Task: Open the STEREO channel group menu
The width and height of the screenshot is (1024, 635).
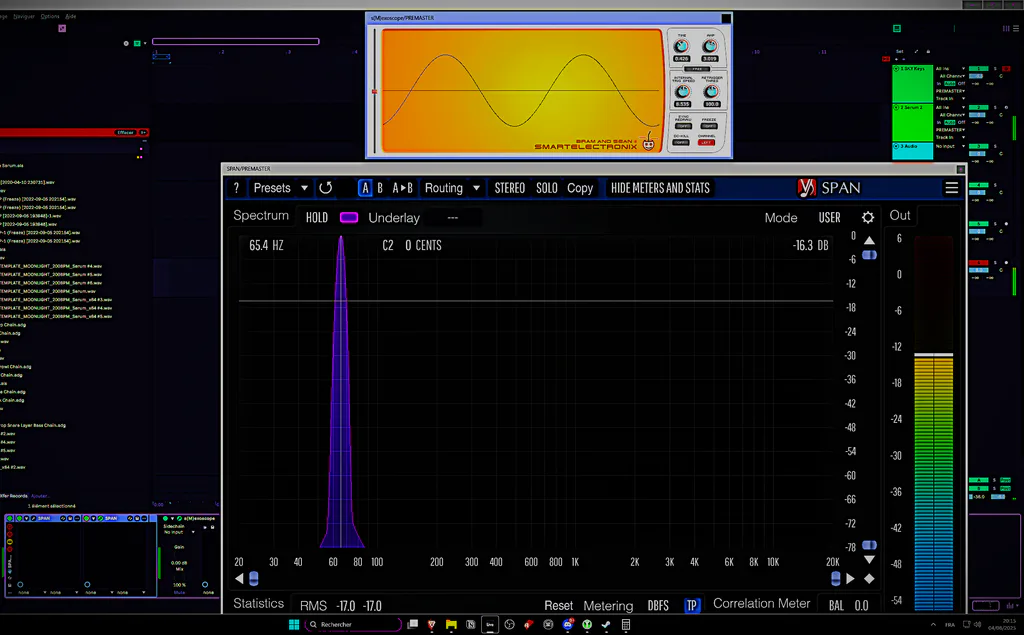Action: pos(509,188)
